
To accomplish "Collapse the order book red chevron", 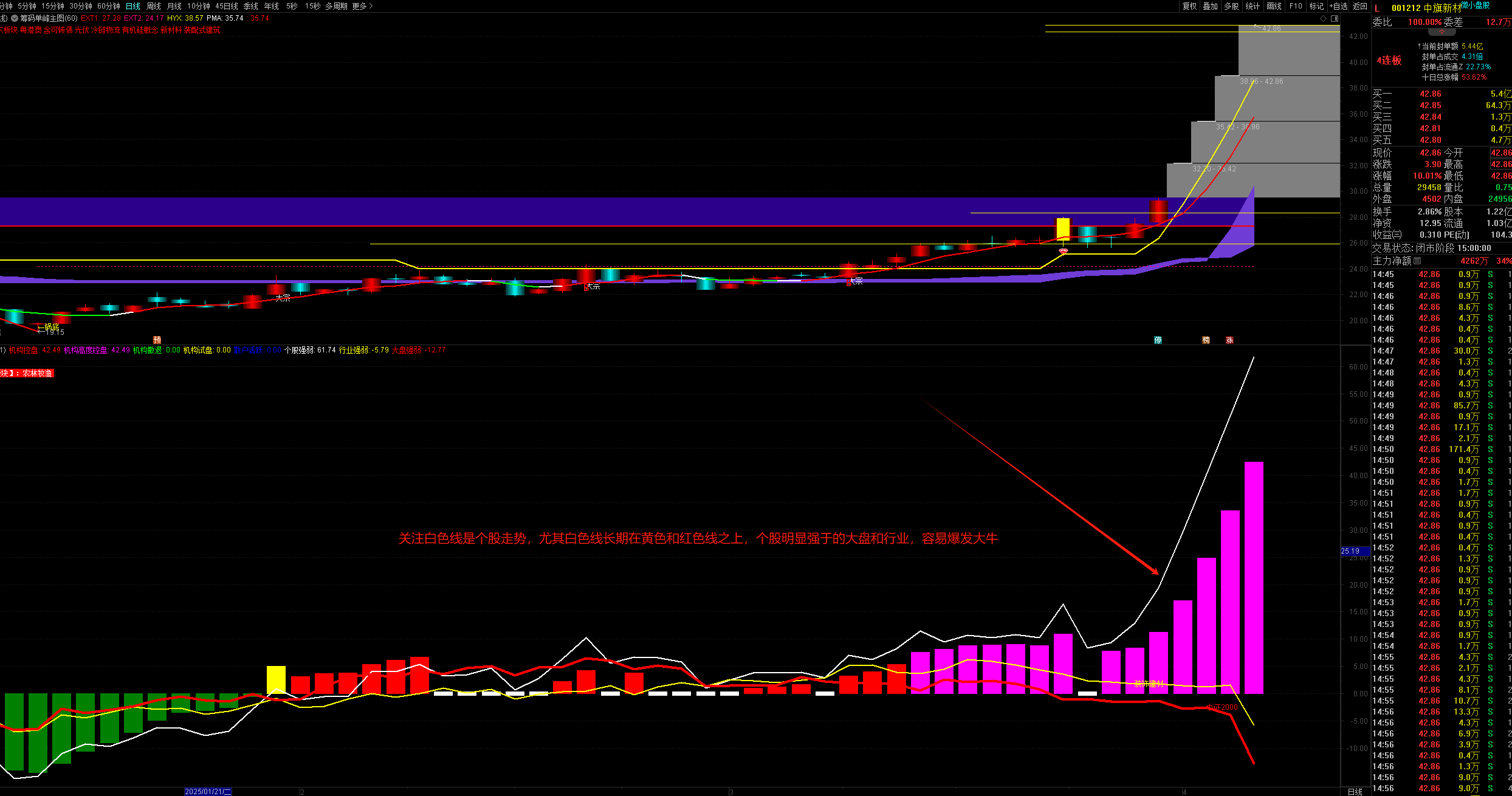I will 1442,32.
